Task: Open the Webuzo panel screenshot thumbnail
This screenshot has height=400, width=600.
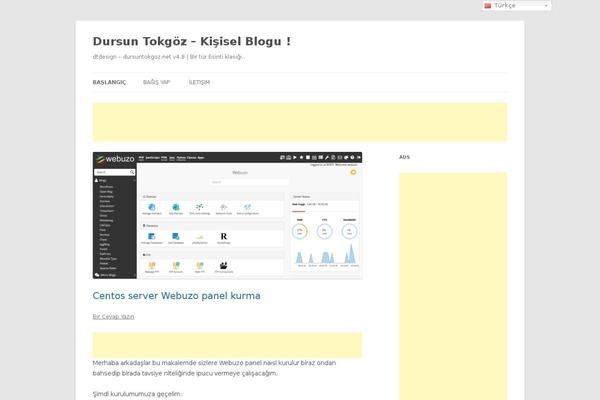Action: coord(227,216)
